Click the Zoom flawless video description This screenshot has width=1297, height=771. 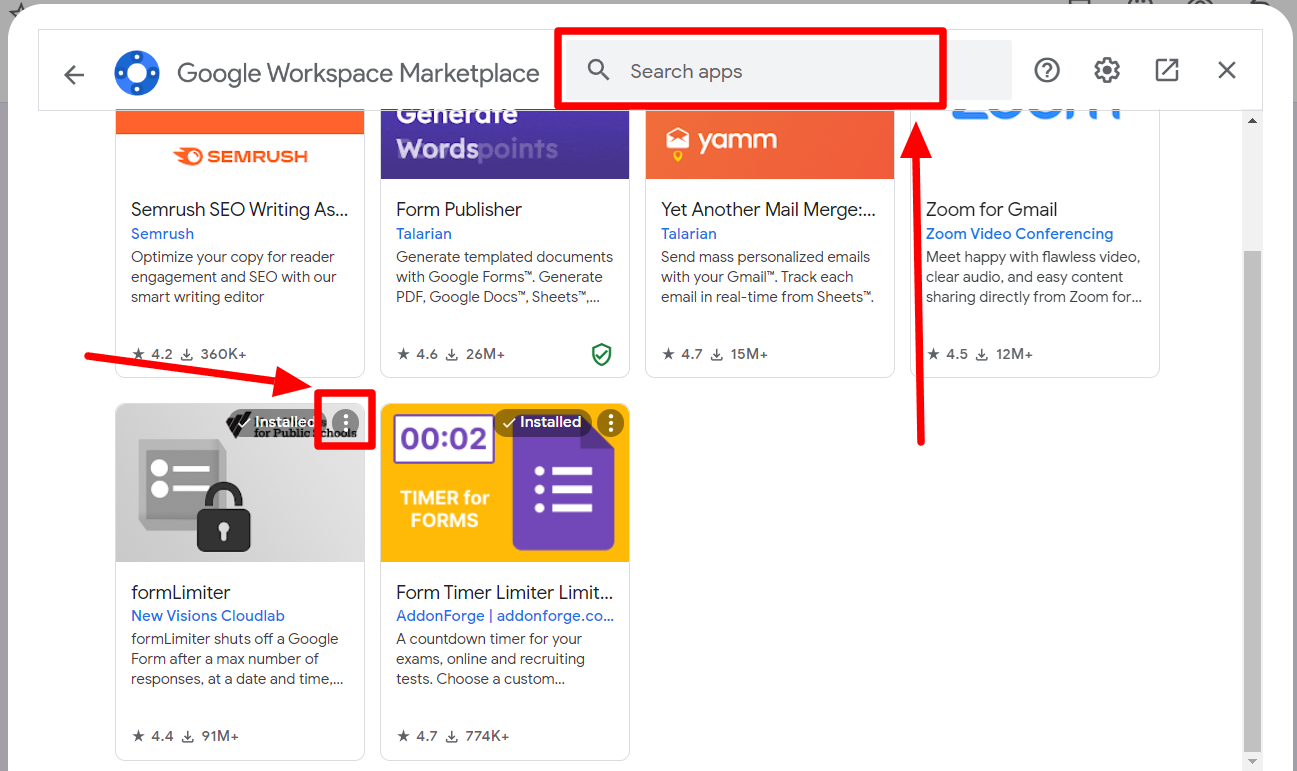(1034, 277)
